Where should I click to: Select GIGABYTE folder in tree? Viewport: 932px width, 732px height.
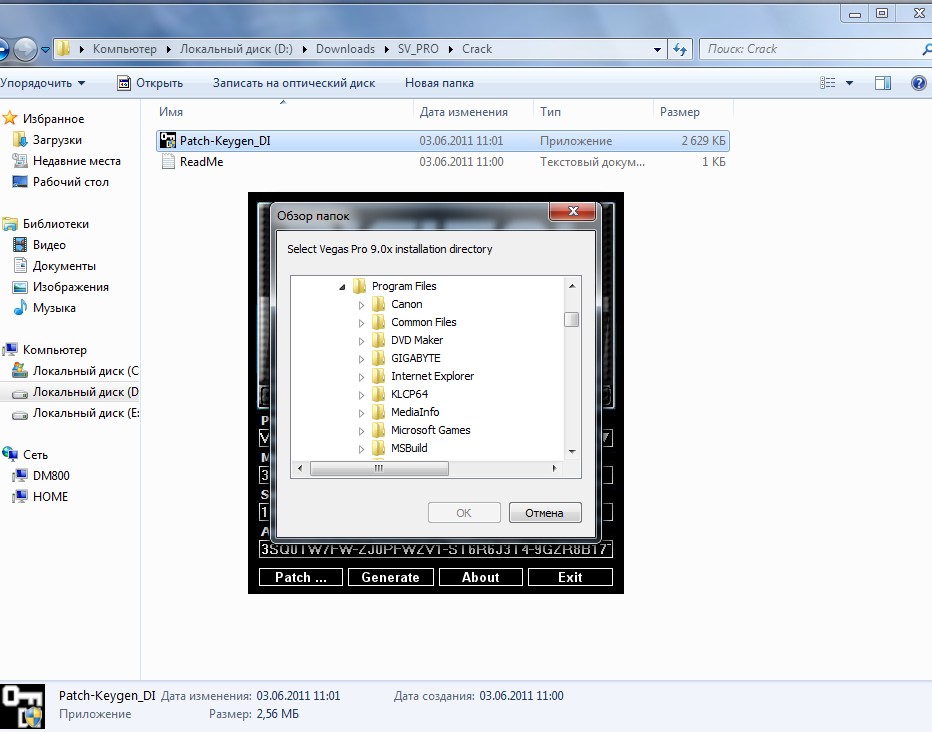tap(415, 358)
